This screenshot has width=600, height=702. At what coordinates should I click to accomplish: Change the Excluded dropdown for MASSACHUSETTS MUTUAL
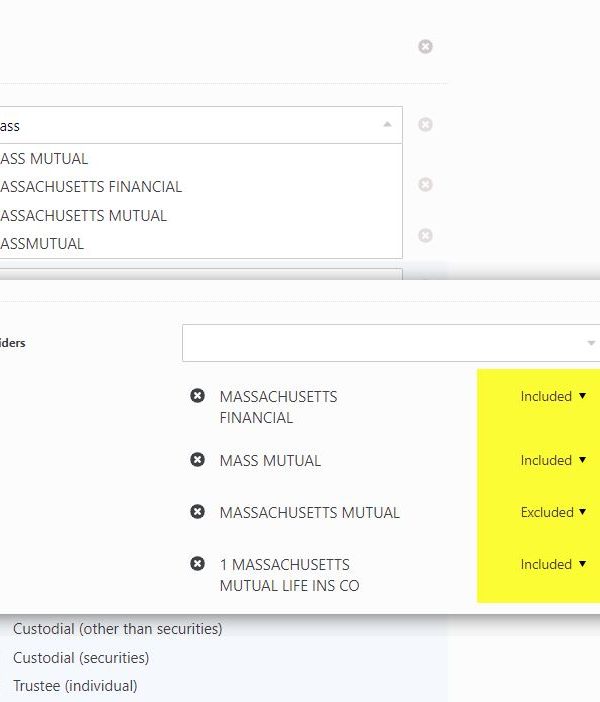[553, 512]
